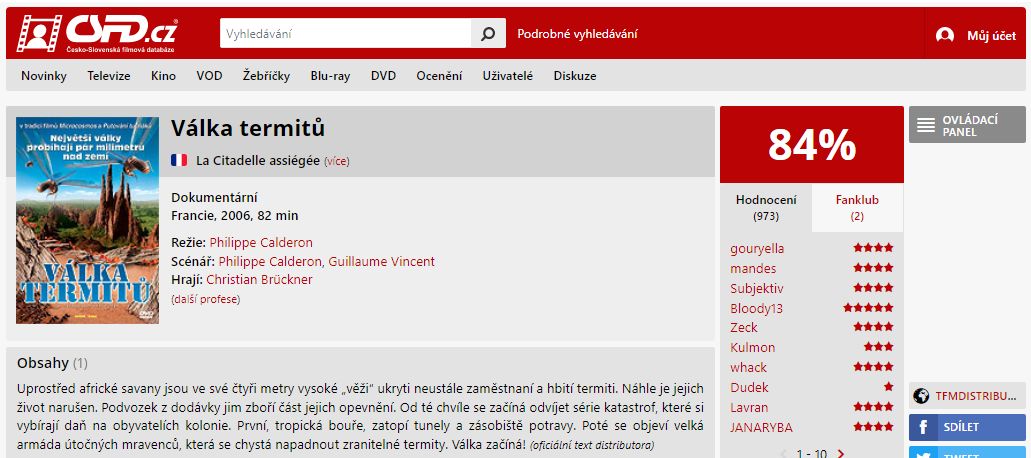Click gouryella's four-star rating

tap(873, 248)
